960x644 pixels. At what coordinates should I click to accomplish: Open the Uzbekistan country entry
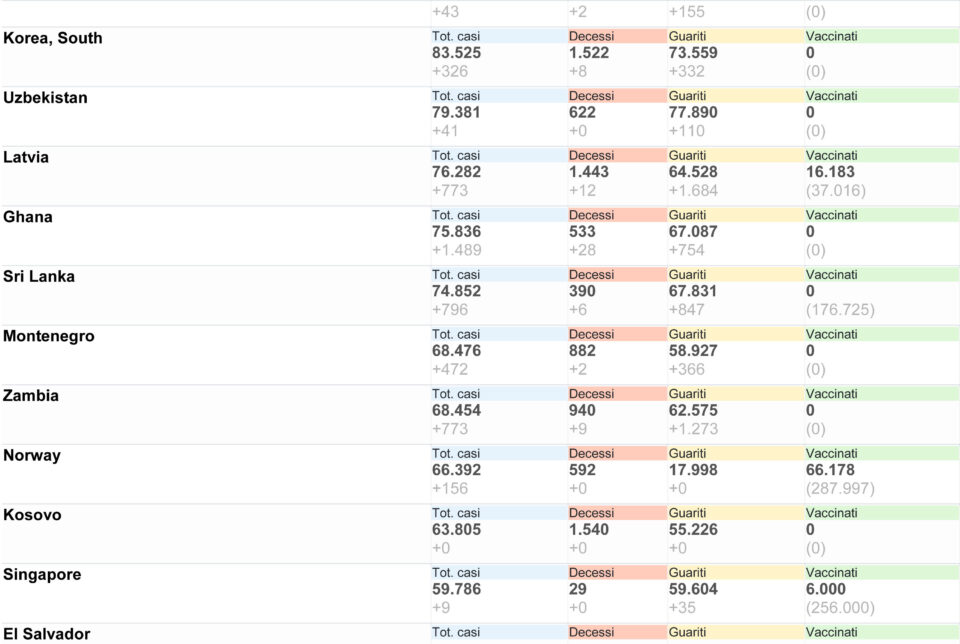tap(45, 97)
